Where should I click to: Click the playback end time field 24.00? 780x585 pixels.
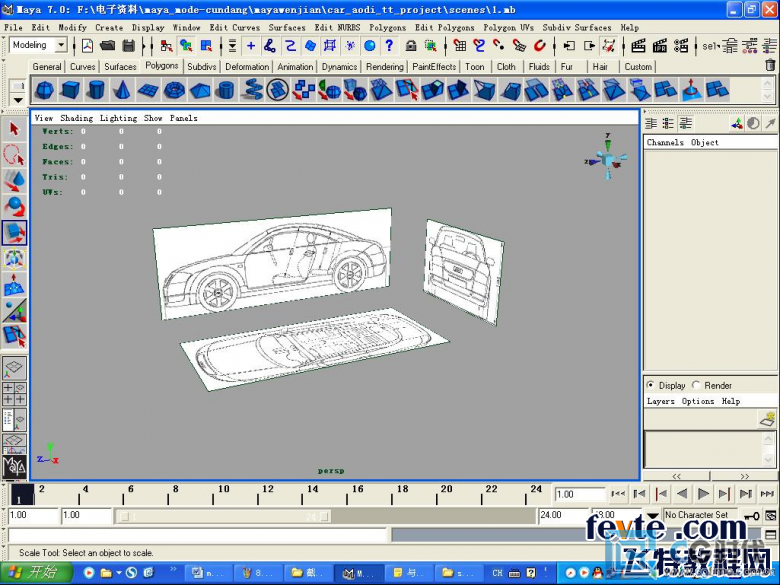pos(563,515)
